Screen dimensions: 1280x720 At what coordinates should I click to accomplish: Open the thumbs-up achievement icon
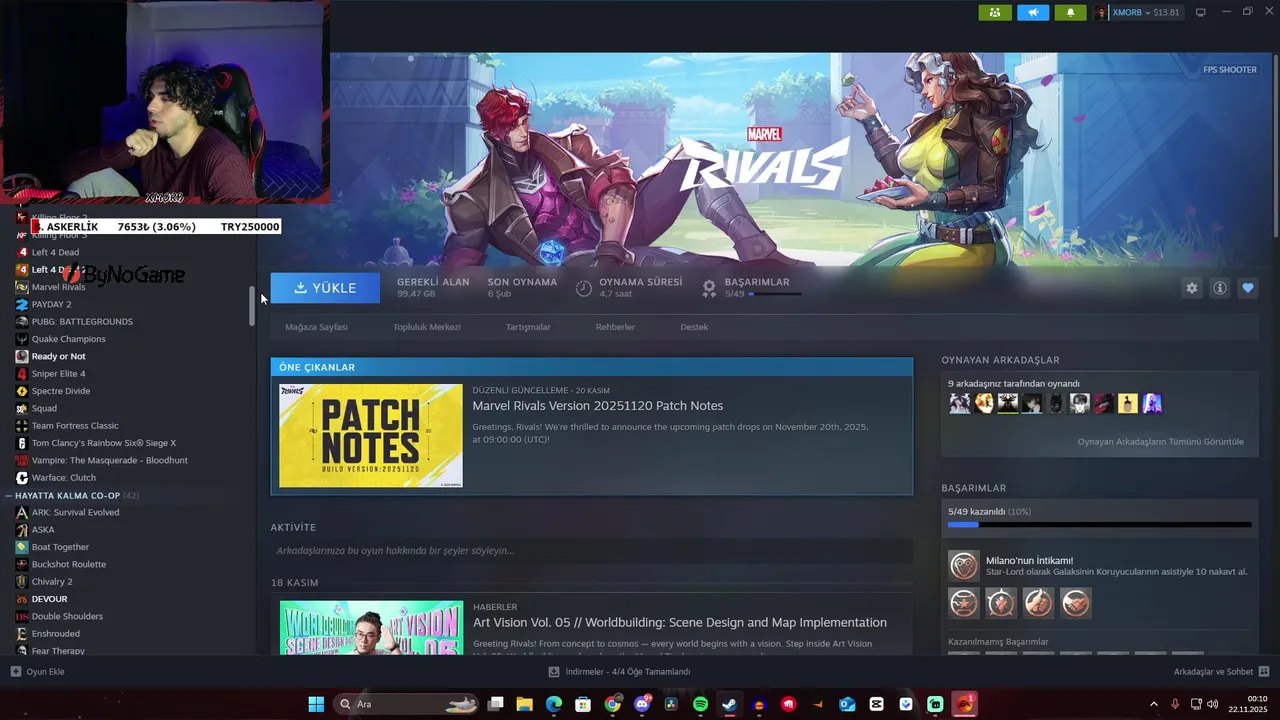pos(1039,603)
